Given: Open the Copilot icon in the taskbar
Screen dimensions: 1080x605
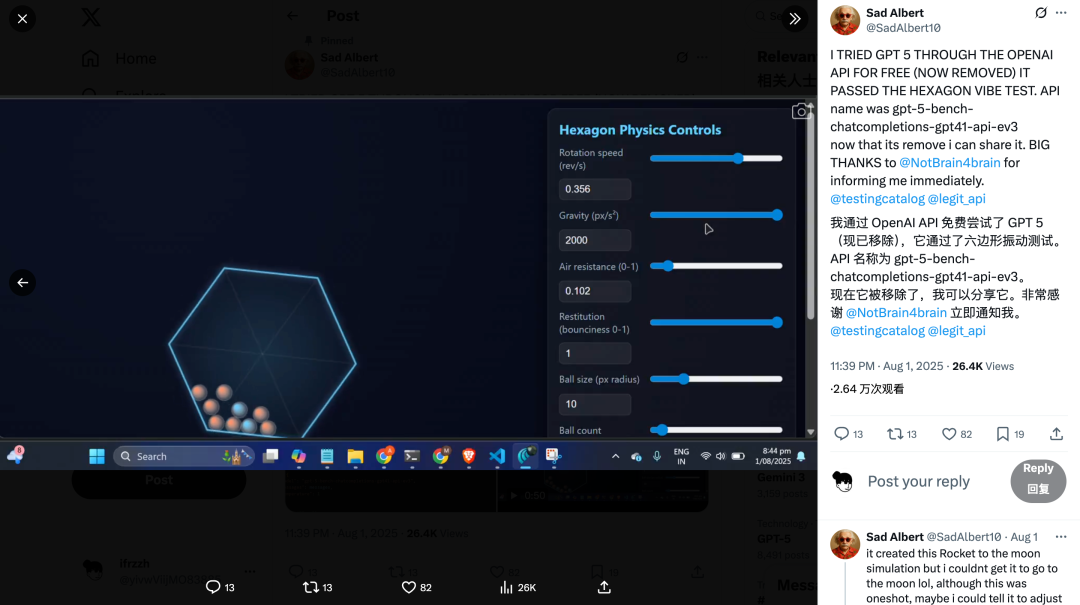Looking at the screenshot, I should point(298,456).
